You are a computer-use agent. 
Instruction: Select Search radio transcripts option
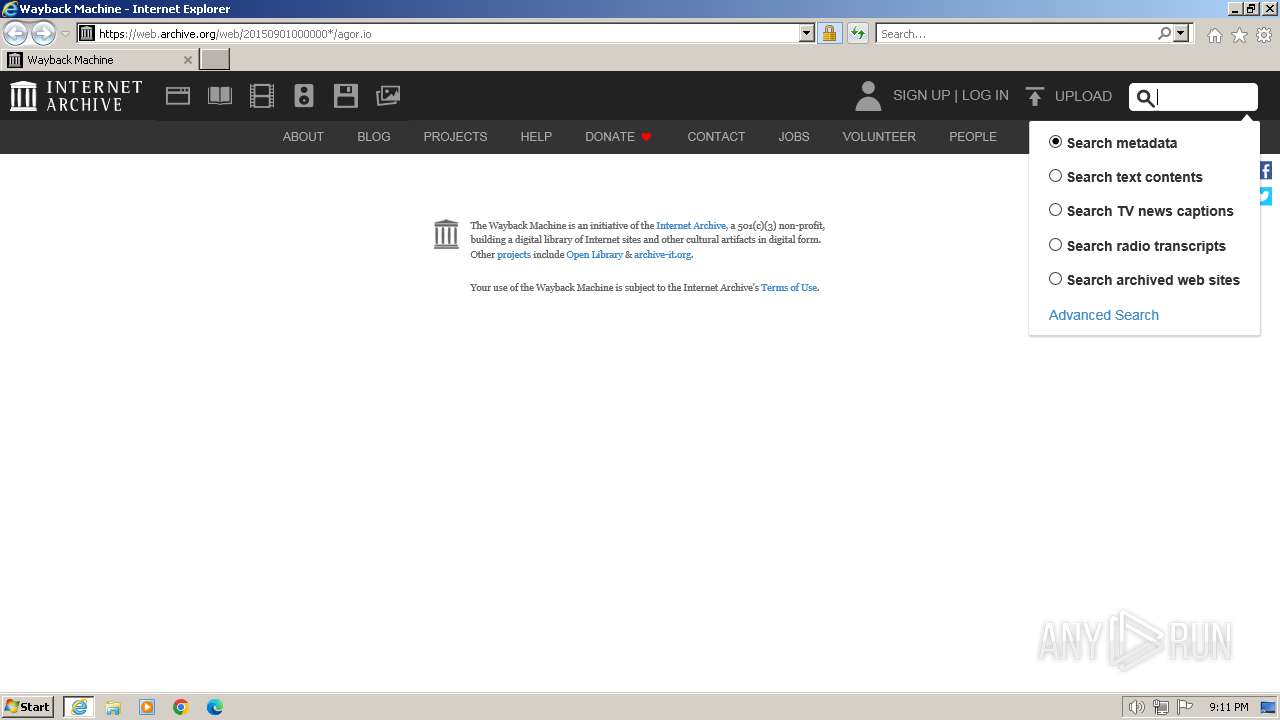[x=1055, y=245]
